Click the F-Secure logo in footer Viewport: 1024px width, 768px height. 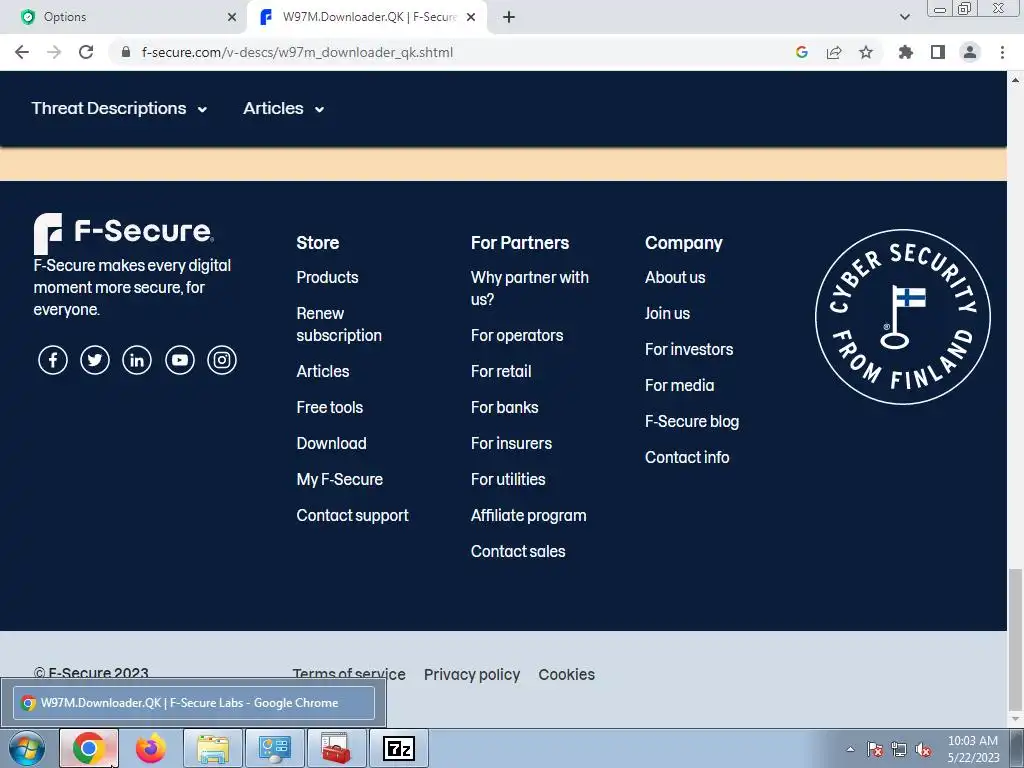123,232
